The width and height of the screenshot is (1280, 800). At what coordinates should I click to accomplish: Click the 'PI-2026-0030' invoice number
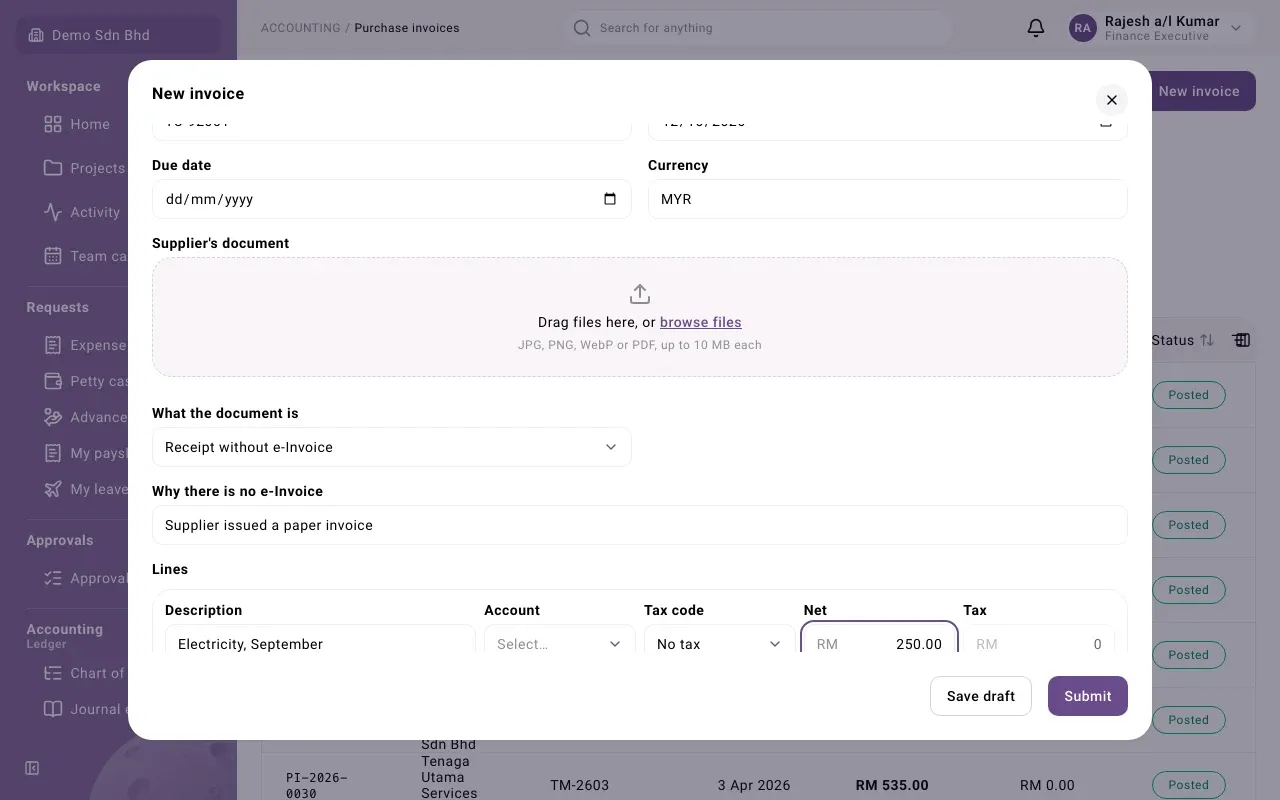[316, 785]
